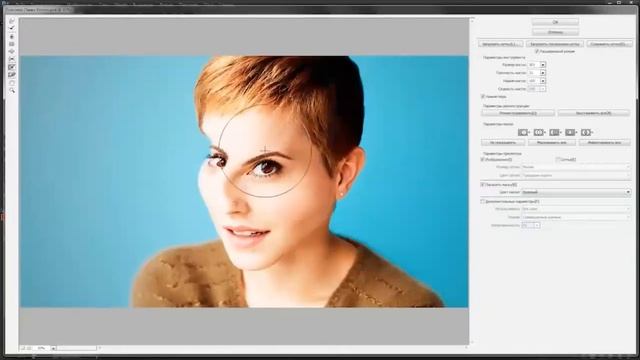This screenshot has height=360, width=640.
Task: Click the Brush Size value field
Action: click(x=534, y=64)
